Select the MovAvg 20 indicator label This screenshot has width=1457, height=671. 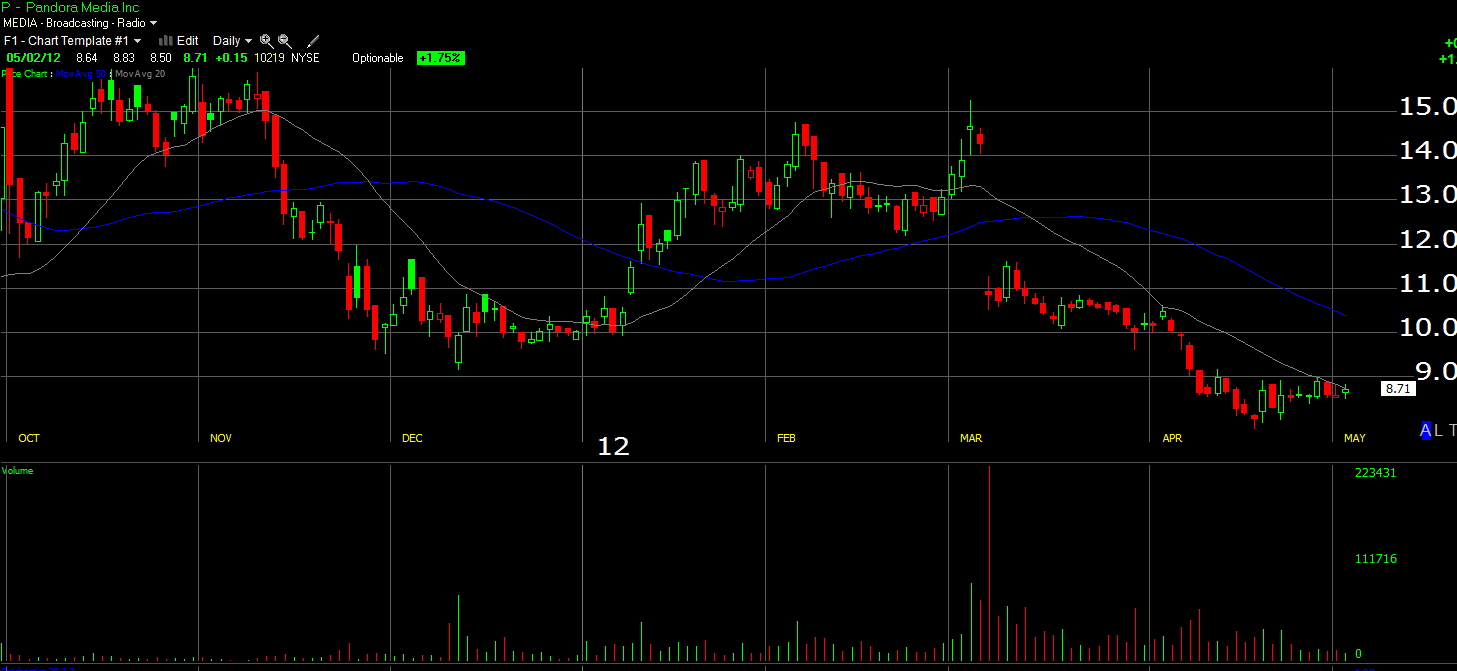point(140,74)
